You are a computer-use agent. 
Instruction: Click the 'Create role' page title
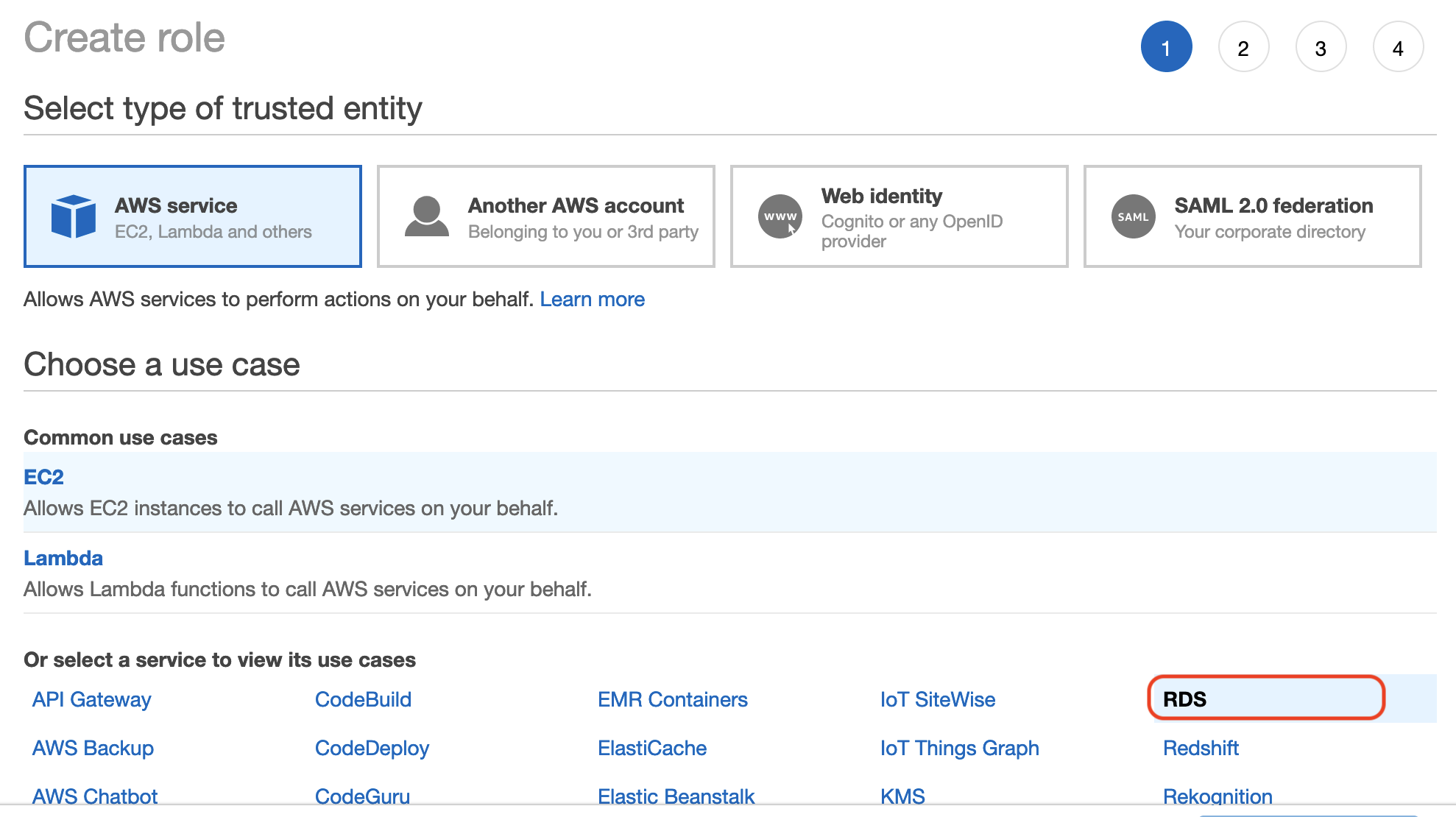click(124, 38)
